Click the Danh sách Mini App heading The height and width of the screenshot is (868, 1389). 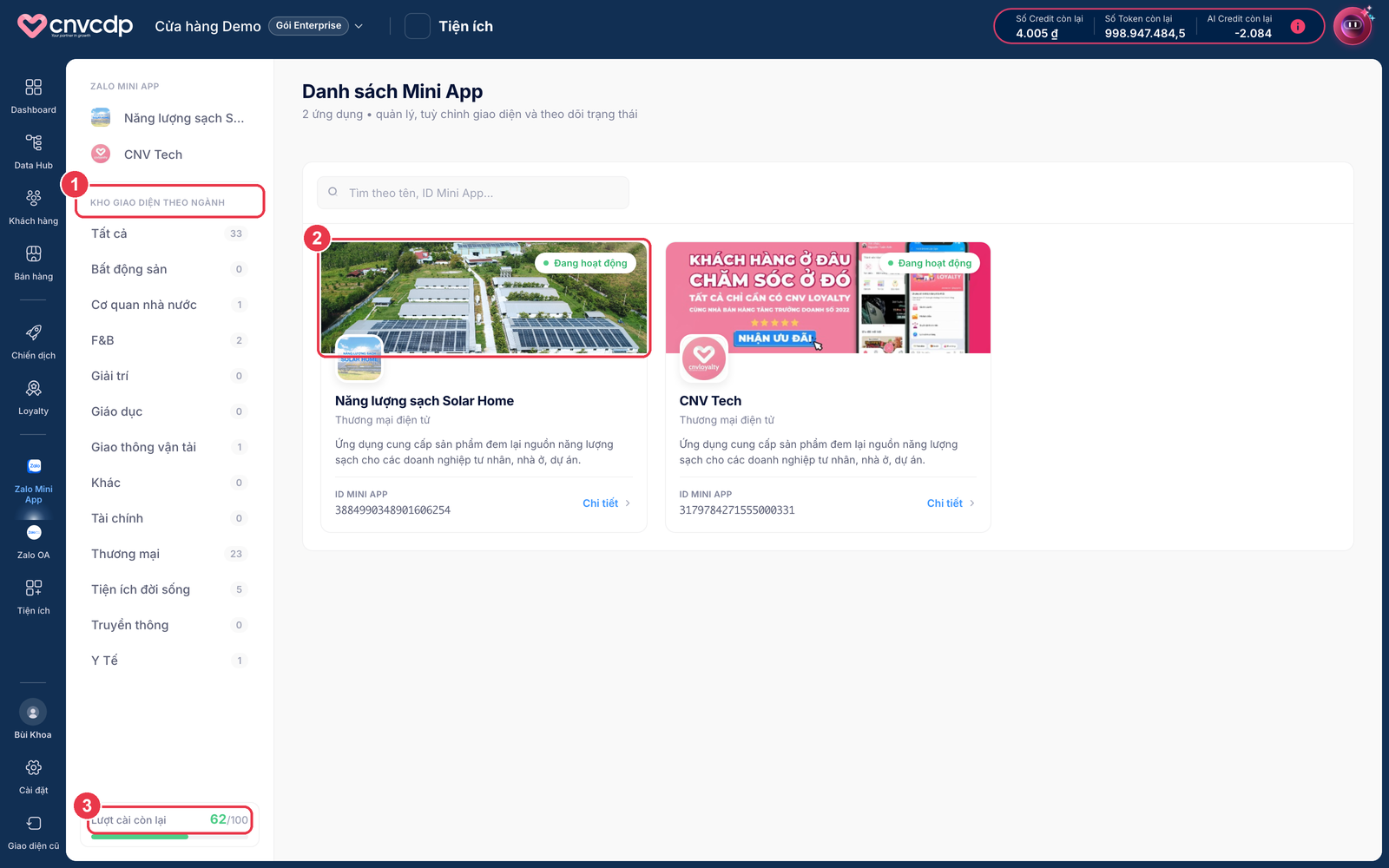[392, 91]
